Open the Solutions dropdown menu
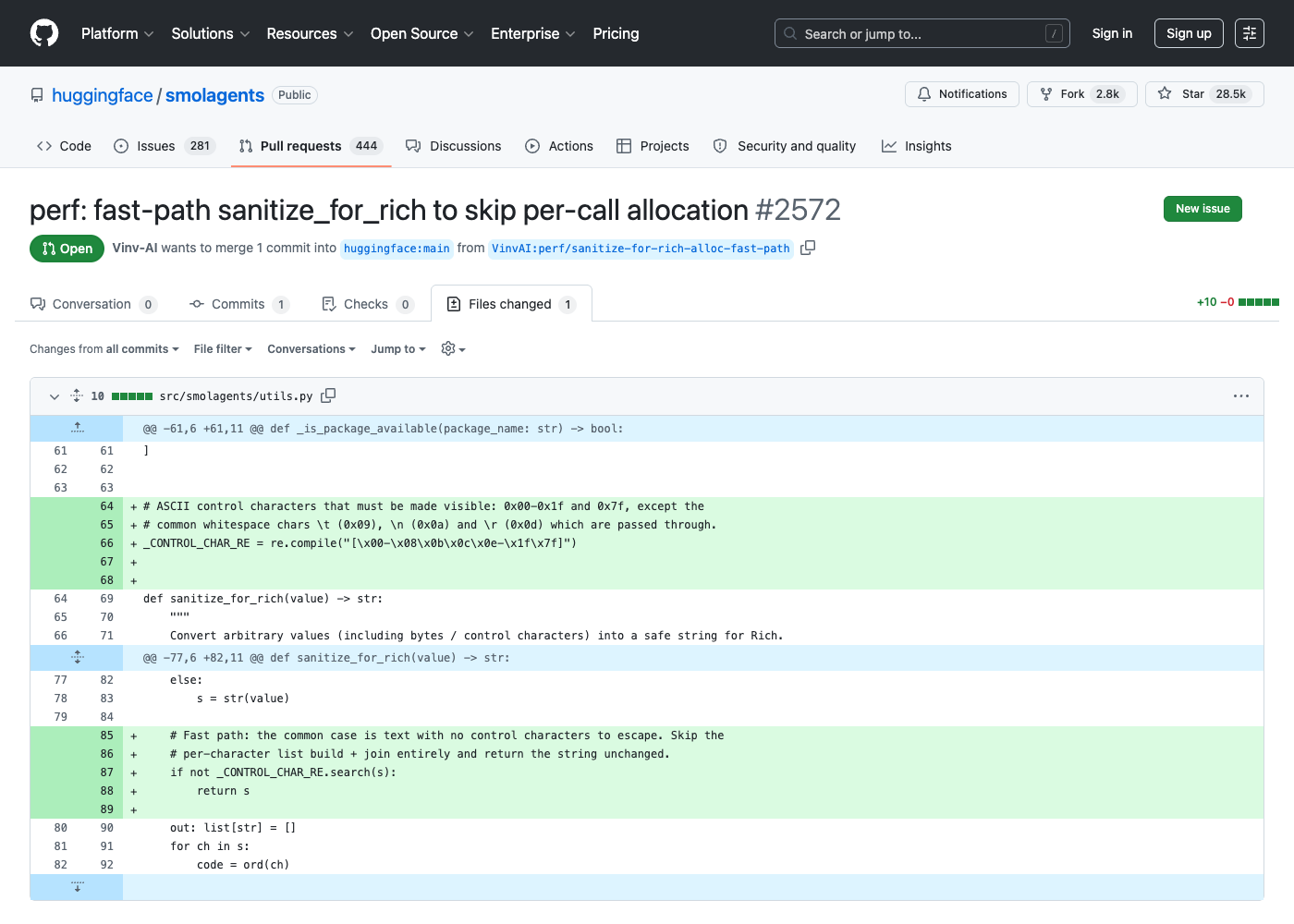This screenshot has height=924, width=1294. (x=211, y=33)
